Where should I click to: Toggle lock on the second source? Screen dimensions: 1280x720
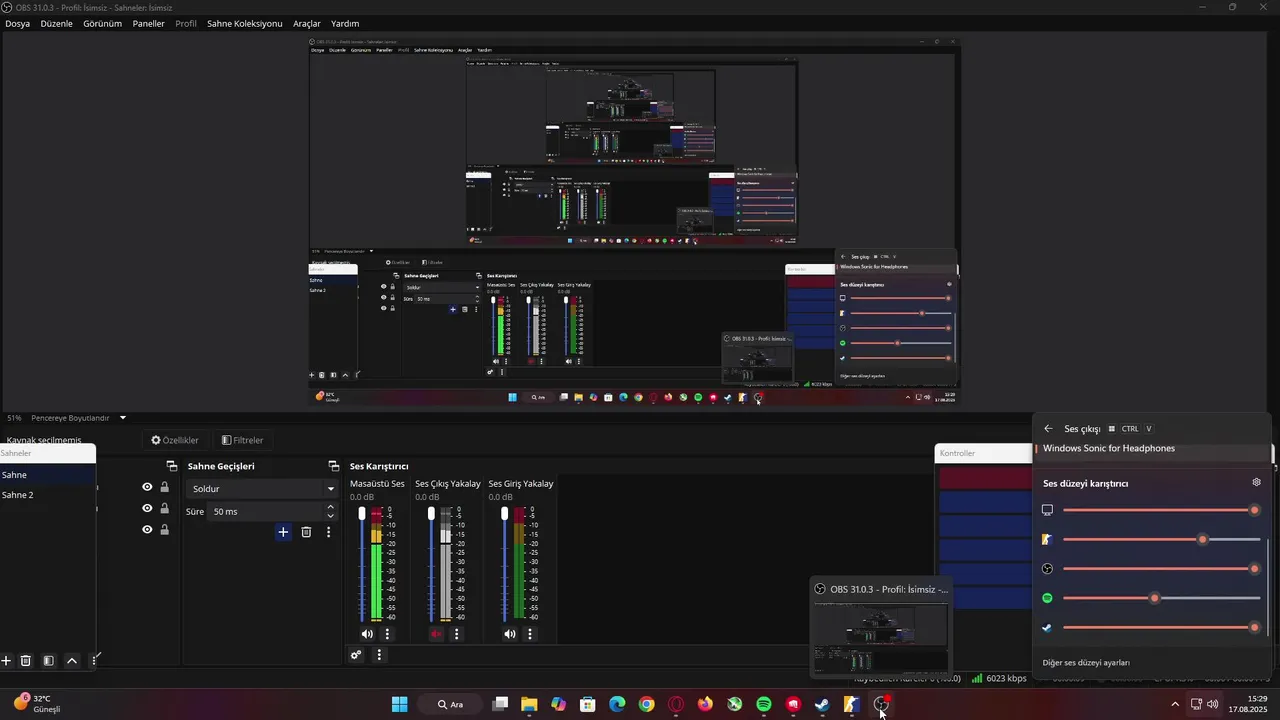pyautogui.click(x=164, y=508)
